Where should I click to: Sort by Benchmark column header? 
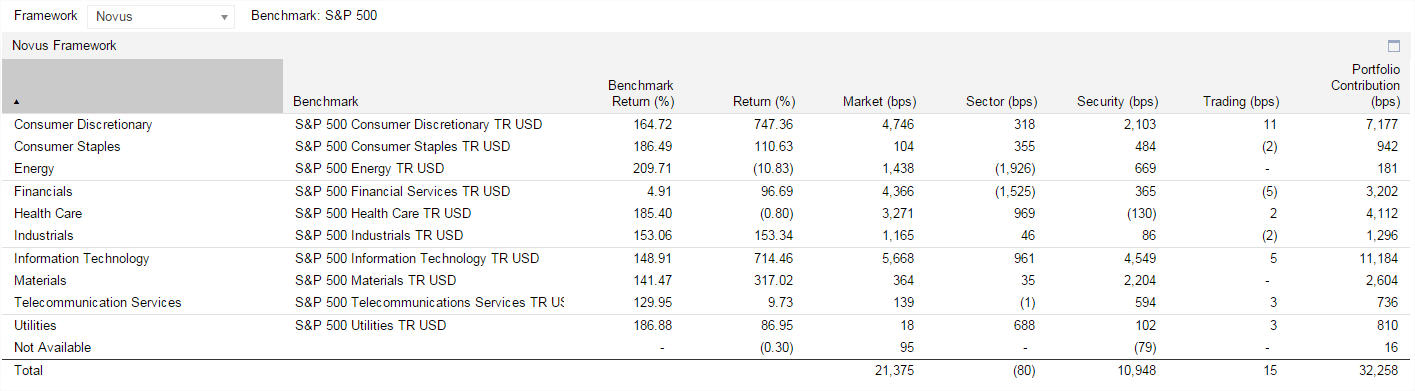pyautogui.click(x=326, y=101)
